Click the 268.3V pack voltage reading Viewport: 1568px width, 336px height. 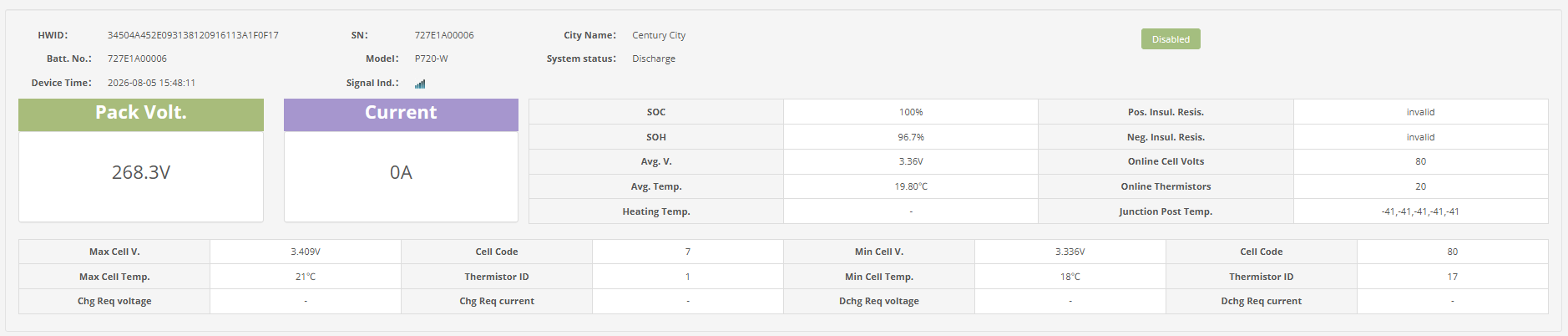click(x=141, y=172)
